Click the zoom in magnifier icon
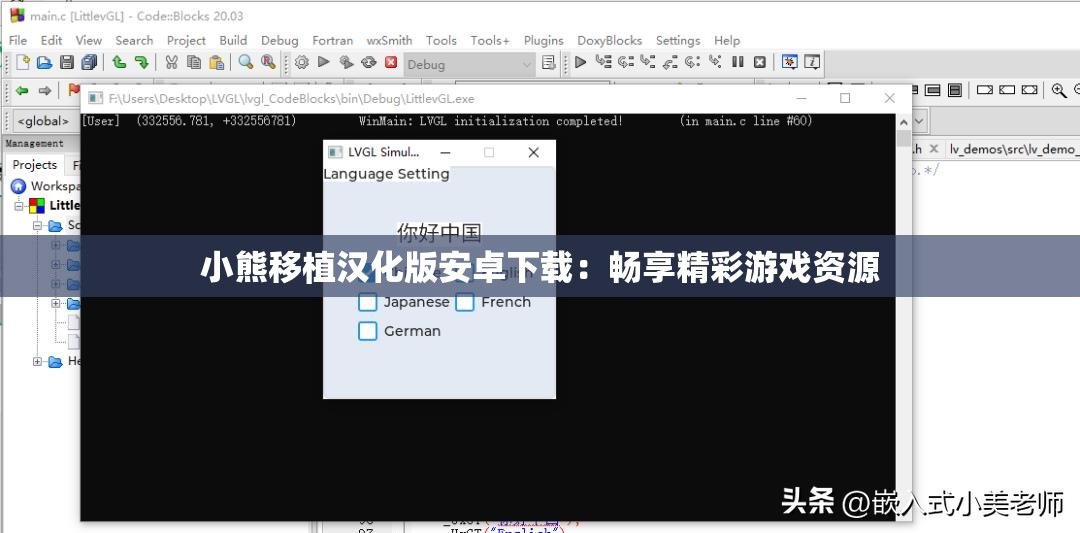1080x533 pixels. point(1058,90)
